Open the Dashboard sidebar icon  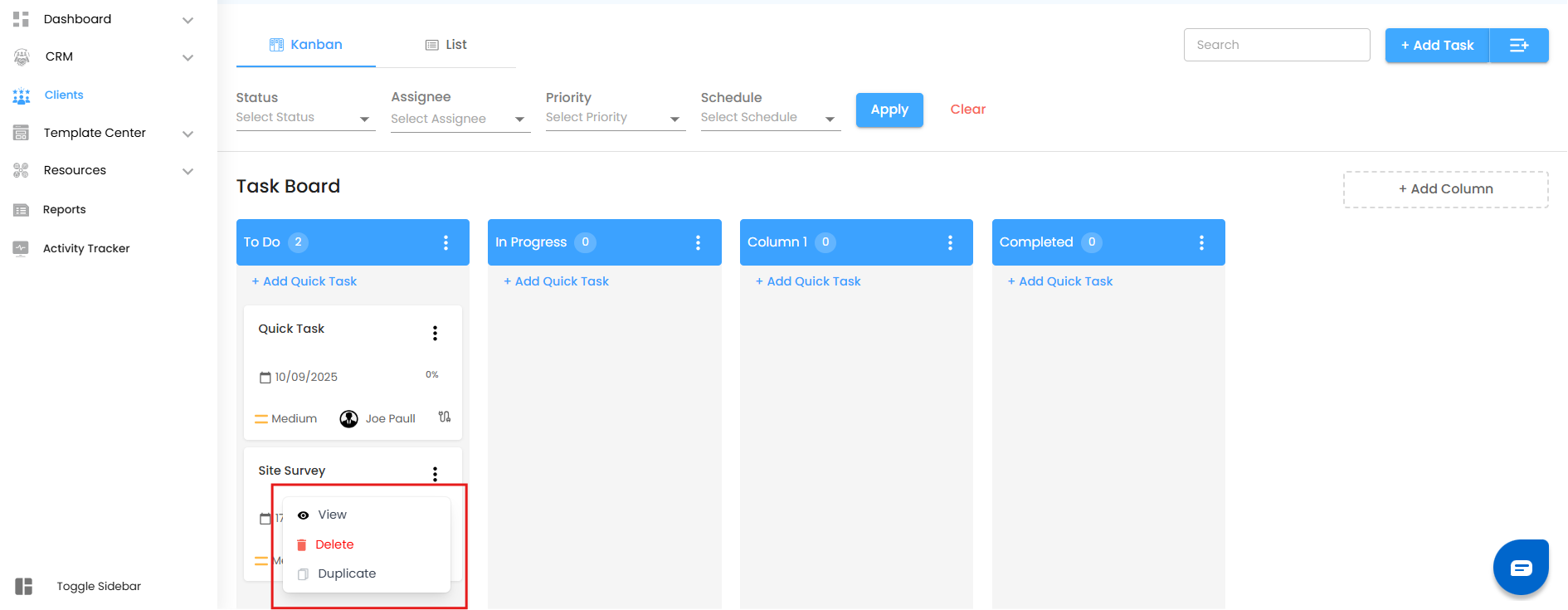22,19
